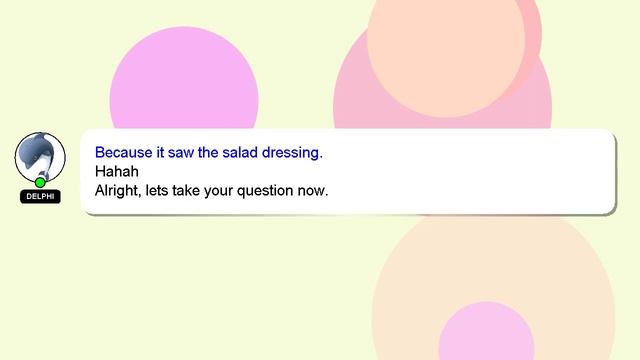The image size is (640, 360).
Task: Click the peach circle at the top
Action: tap(446, 53)
